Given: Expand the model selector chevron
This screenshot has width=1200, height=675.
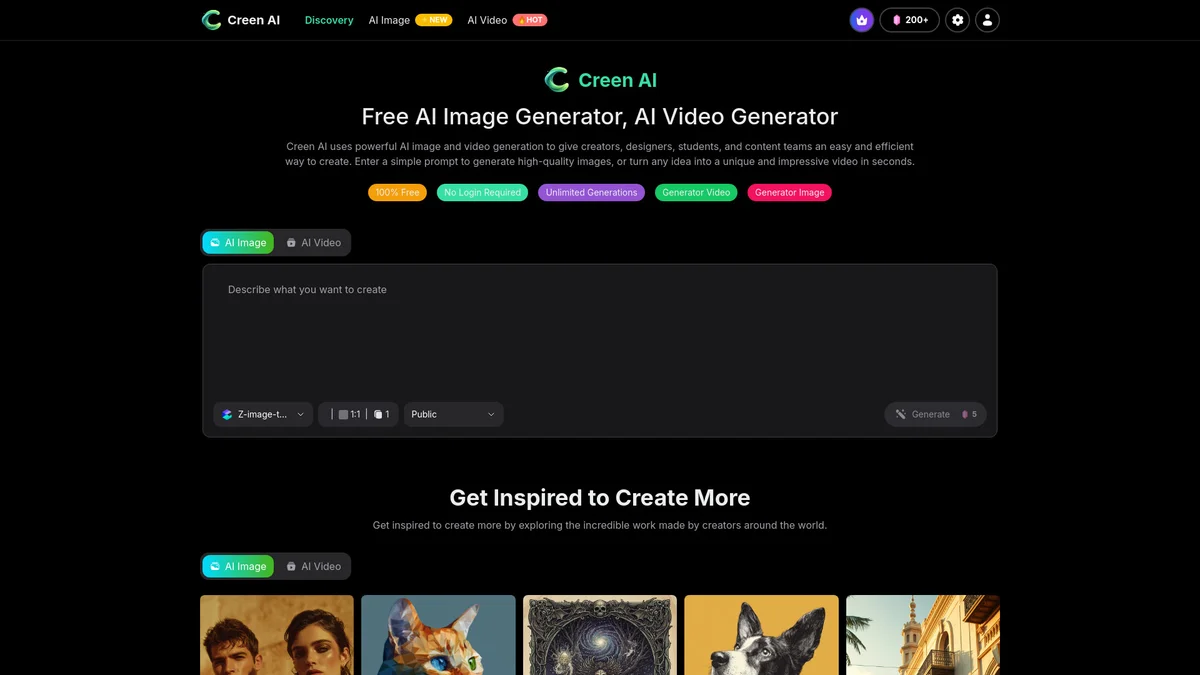Looking at the screenshot, I should pos(298,413).
